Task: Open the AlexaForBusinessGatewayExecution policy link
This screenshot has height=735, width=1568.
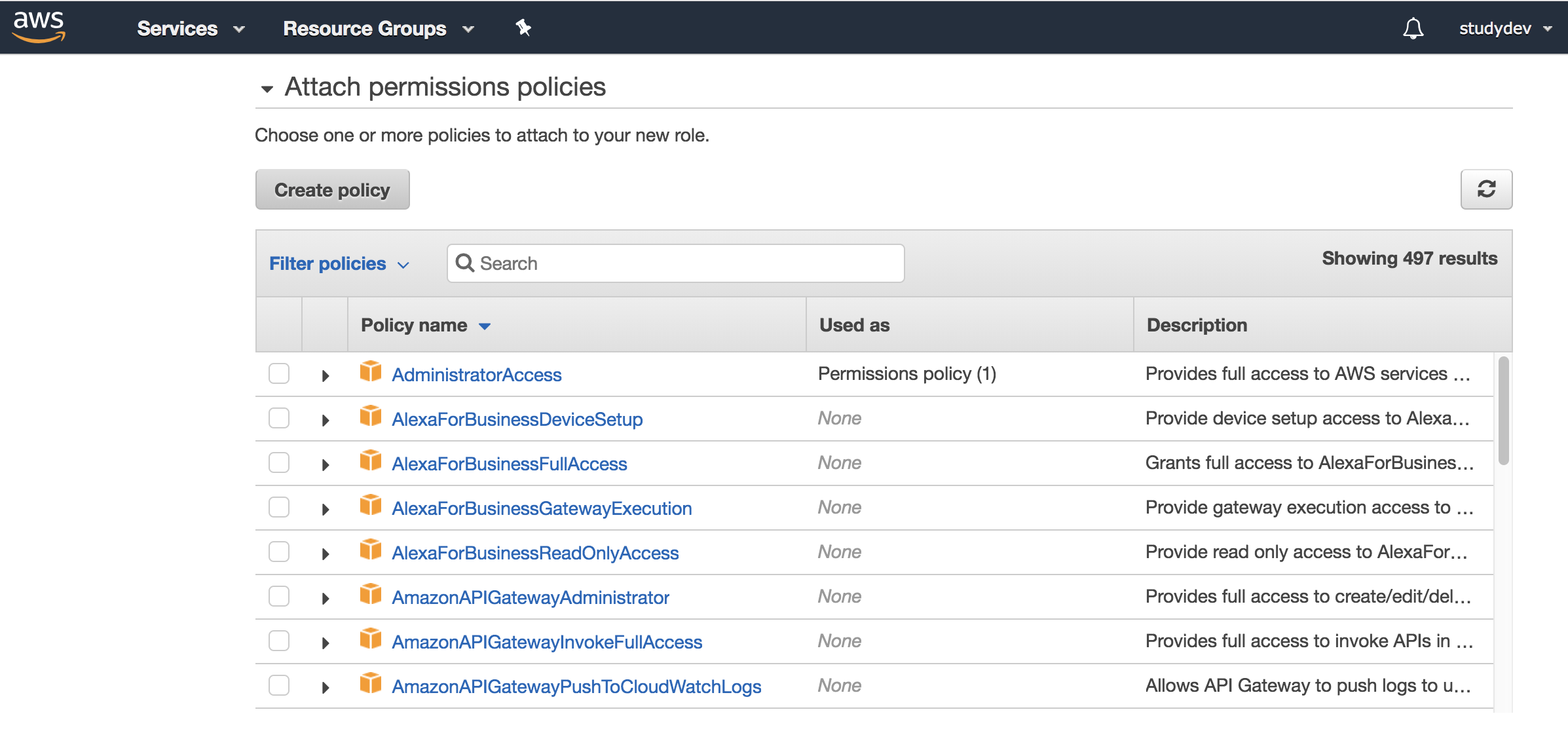Action: coord(542,508)
